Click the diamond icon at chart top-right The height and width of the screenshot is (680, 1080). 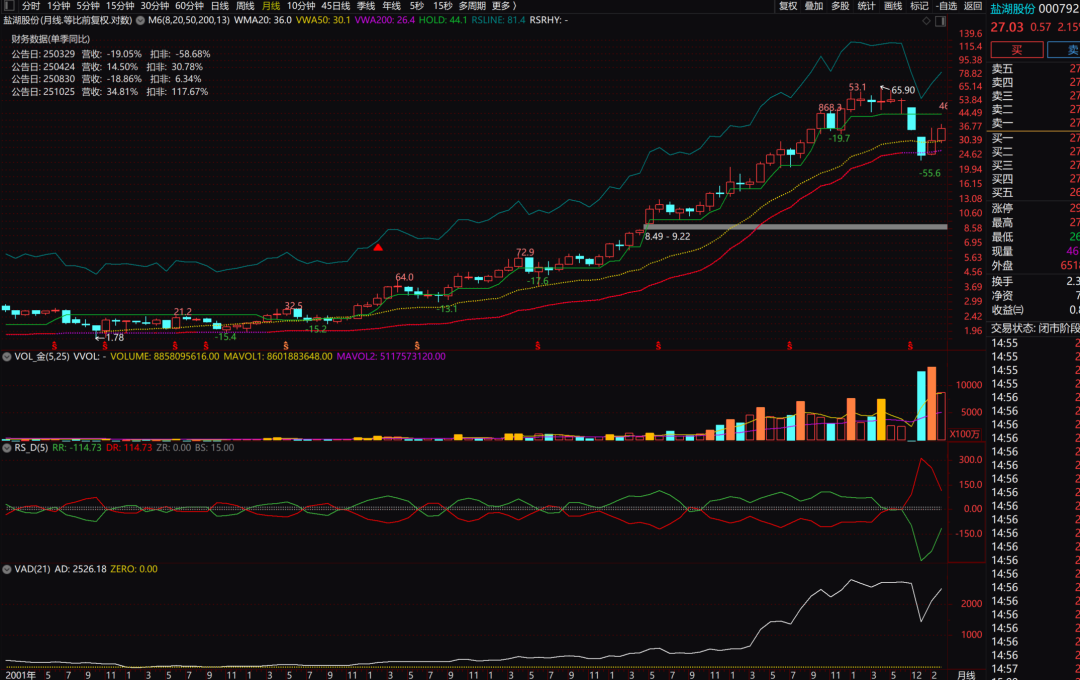(926, 21)
